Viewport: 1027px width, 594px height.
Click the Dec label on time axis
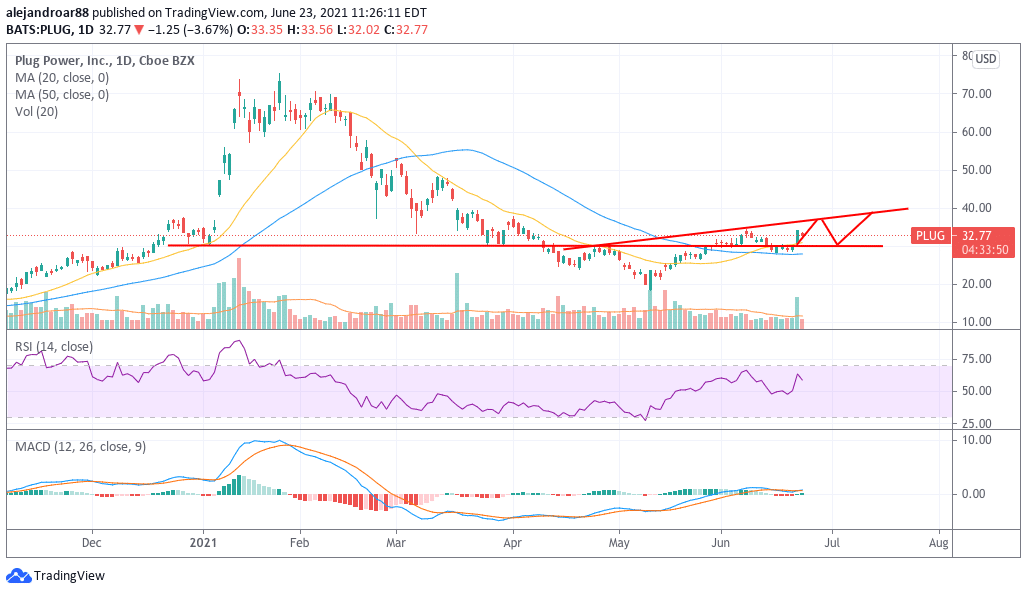click(92, 543)
